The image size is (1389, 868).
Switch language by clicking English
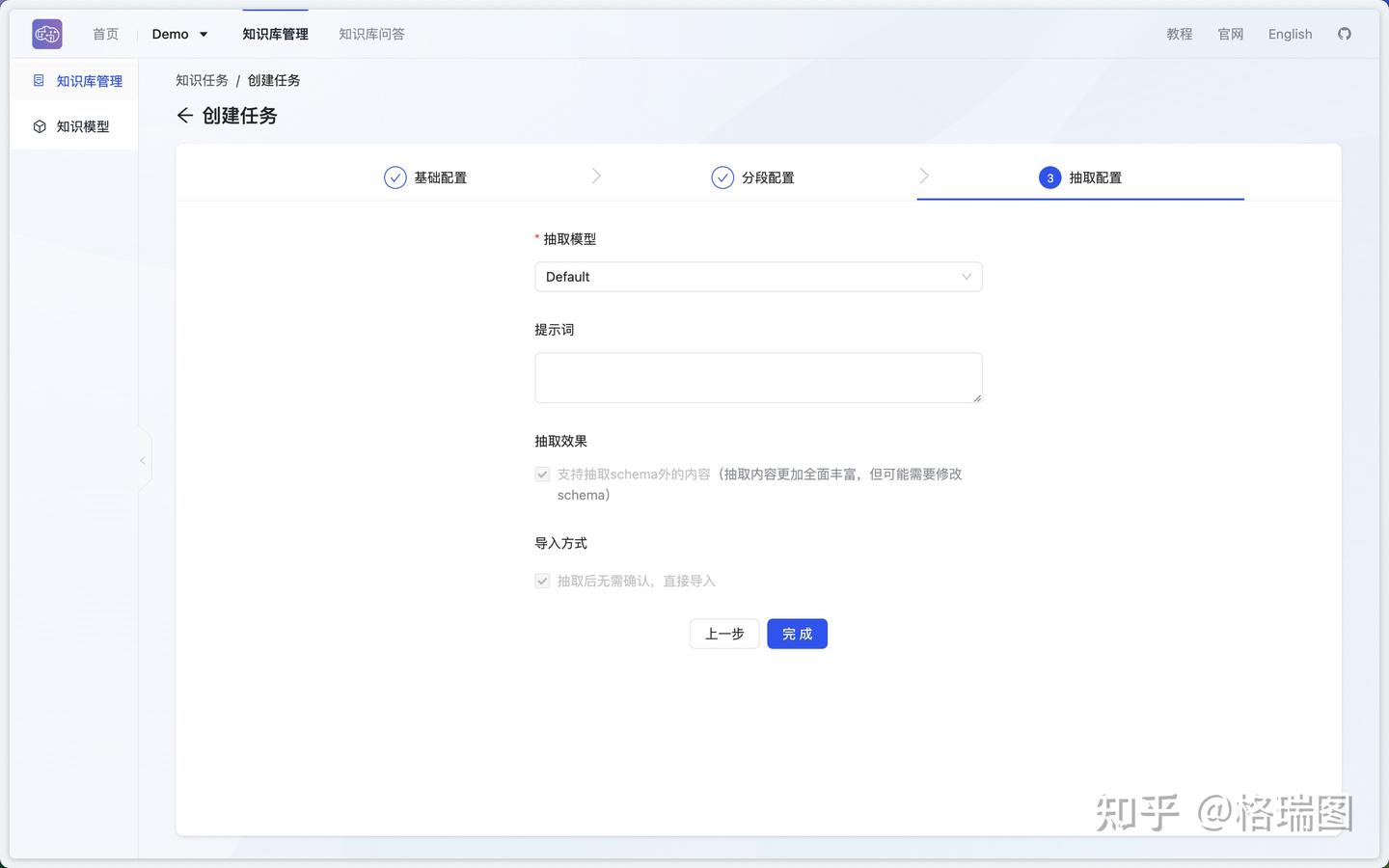coord(1290,34)
